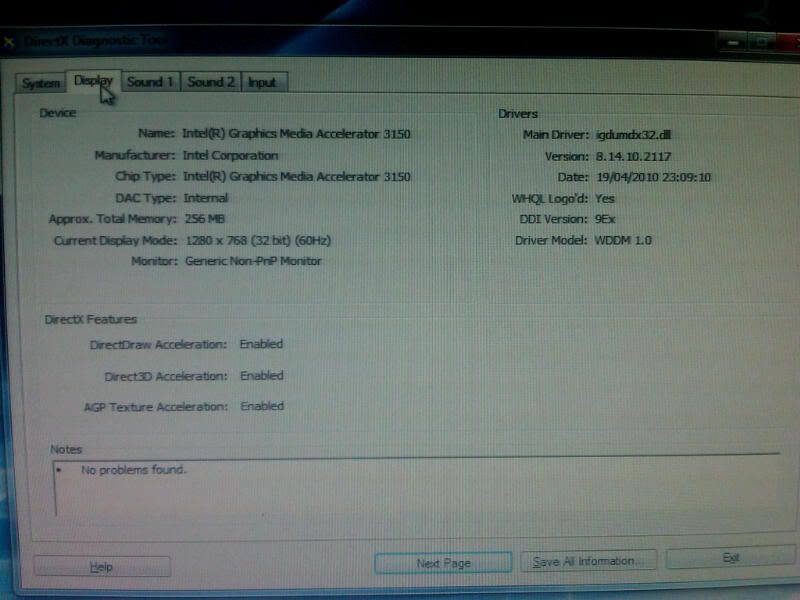Click WHQL Logo'd value 'Yes'
800x600 pixels.
[x=605, y=198]
